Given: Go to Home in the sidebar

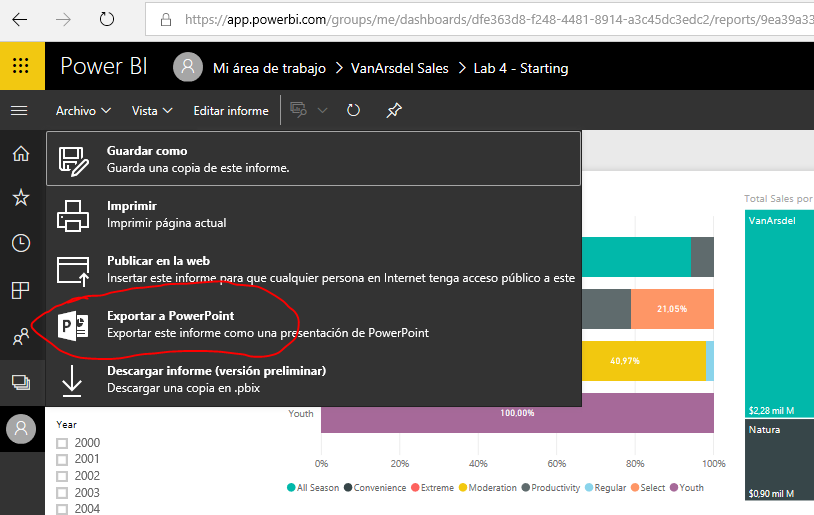Looking at the screenshot, I should pyautogui.click(x=21, y=154).
